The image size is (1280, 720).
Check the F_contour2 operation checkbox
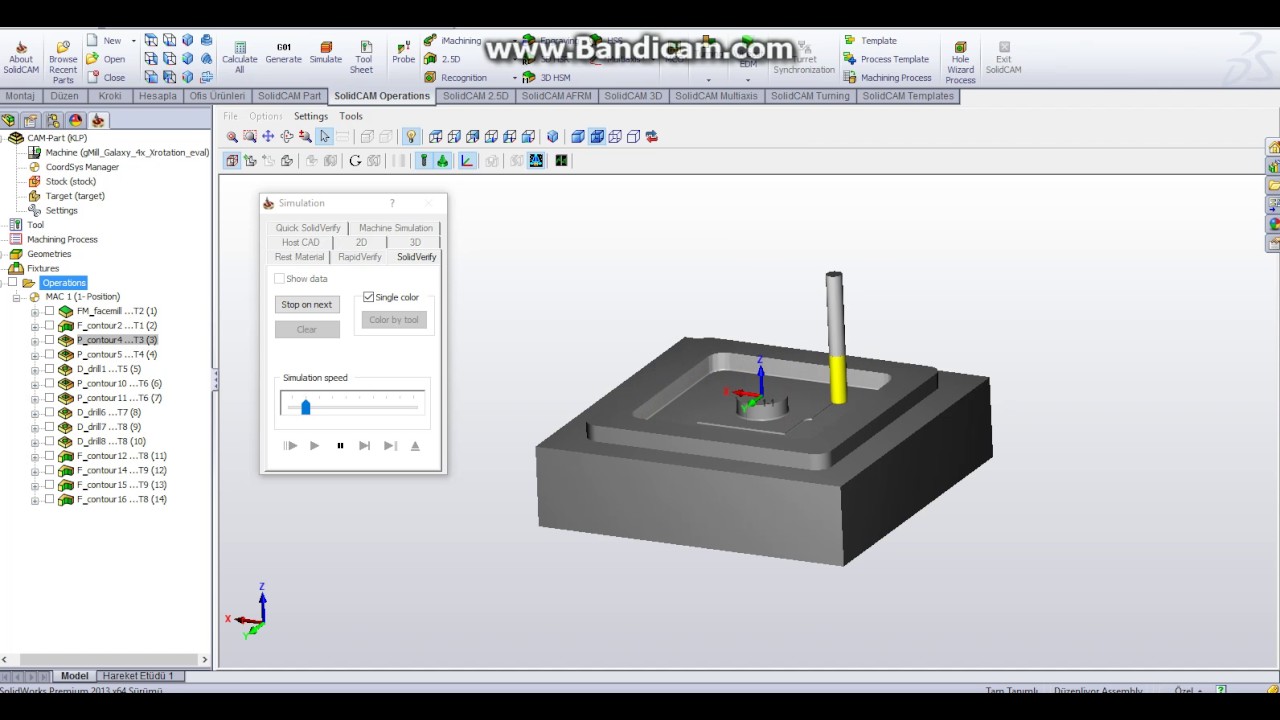click(49, 326)
